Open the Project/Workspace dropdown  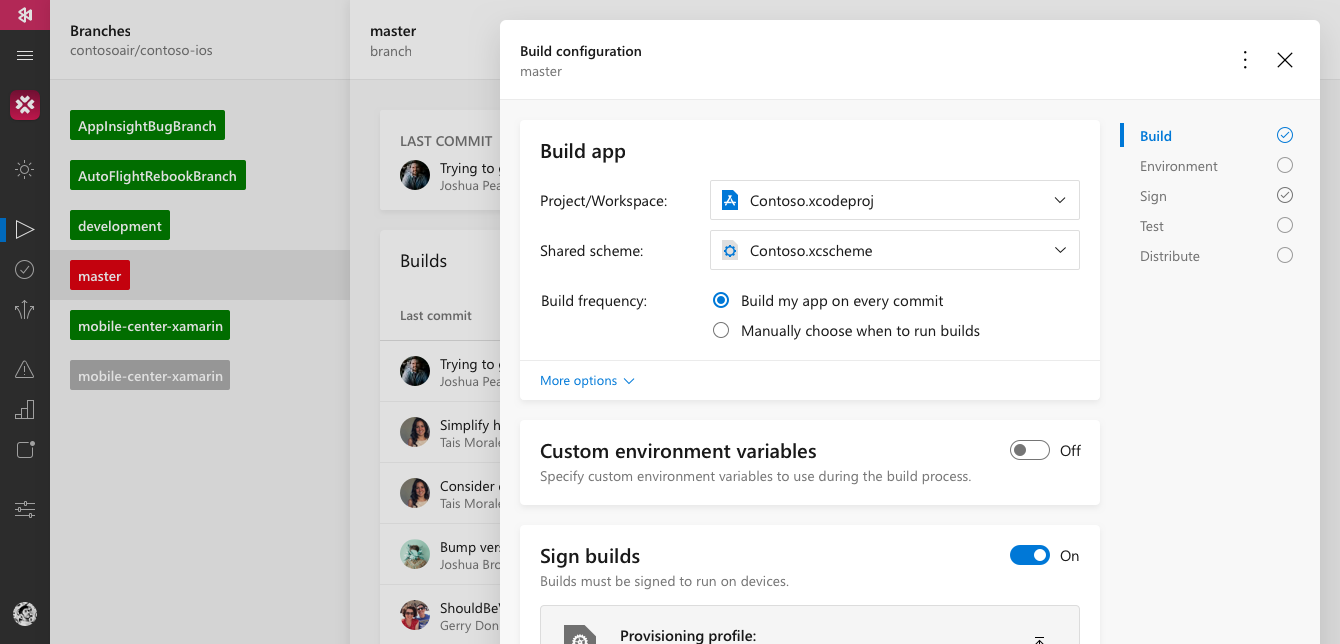(x=894, y=200)
